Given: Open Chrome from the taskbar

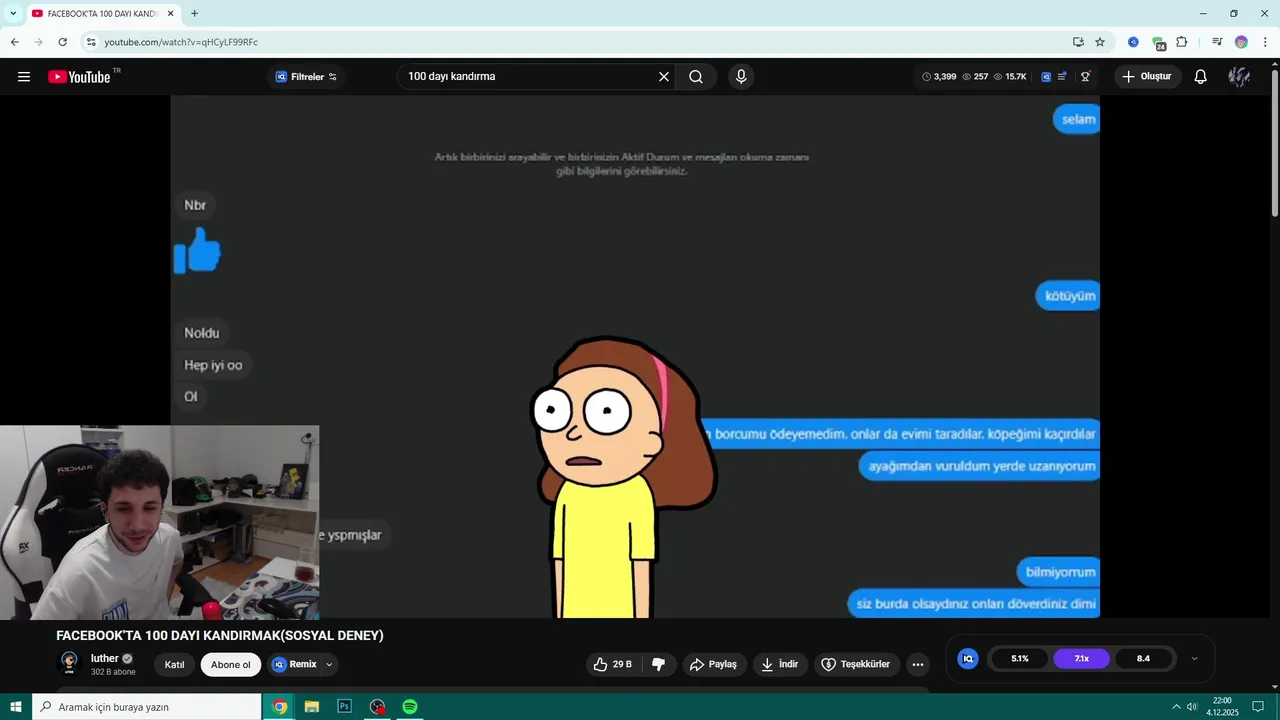Looking at the screenshot, I should [280, 707].
